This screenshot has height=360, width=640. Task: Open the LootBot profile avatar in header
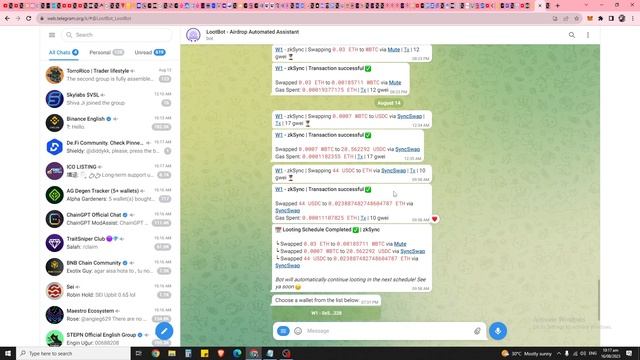pos(193,35)
